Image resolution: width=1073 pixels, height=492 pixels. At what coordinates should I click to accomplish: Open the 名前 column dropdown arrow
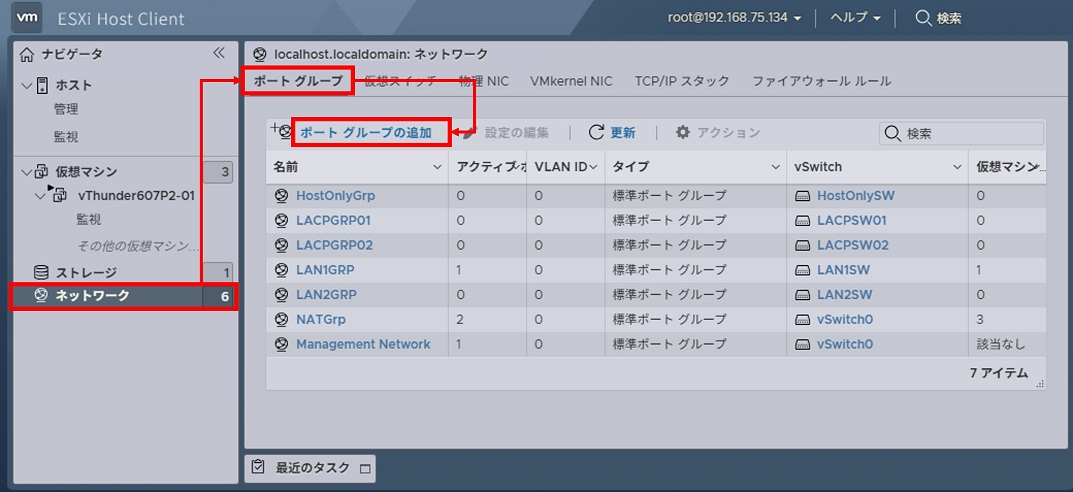436,167
